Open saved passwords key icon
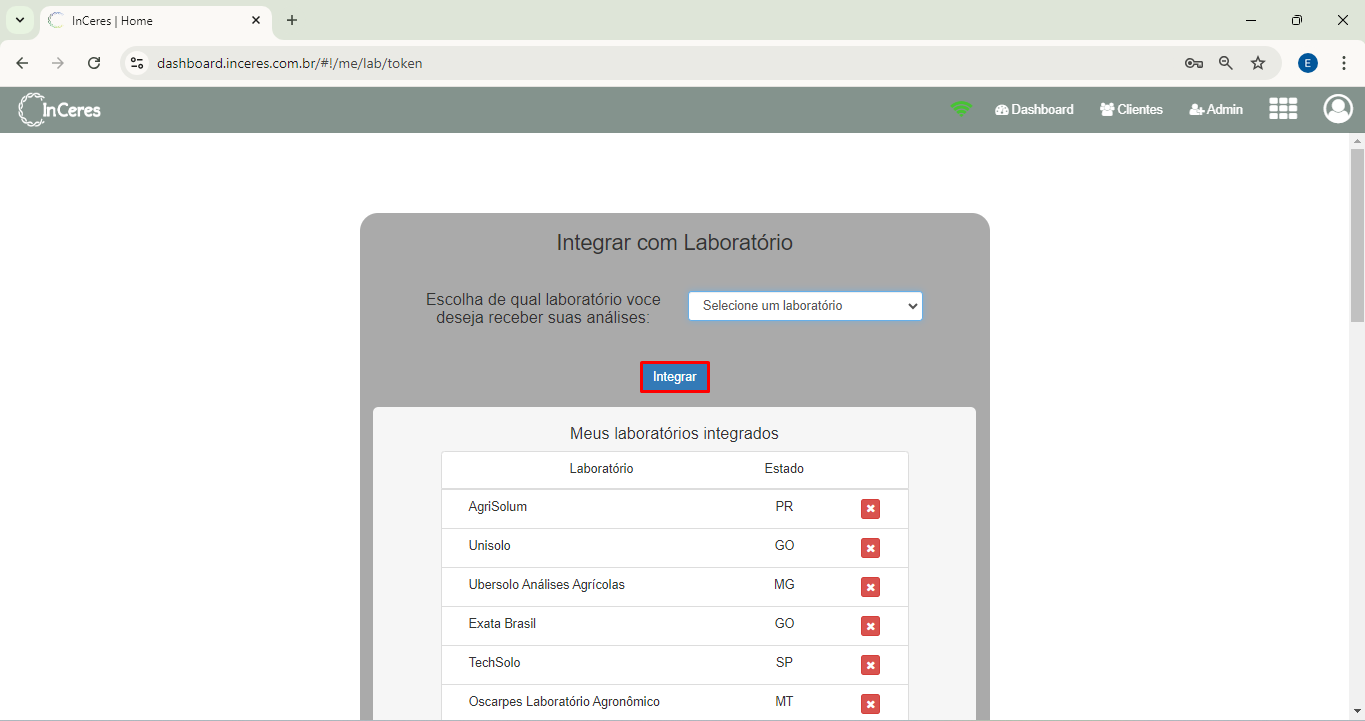 coord(1193,63)
